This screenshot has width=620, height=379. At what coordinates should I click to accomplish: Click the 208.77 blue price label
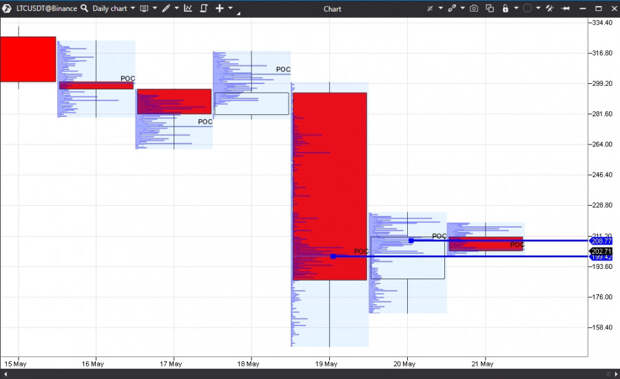click(x=601, y=241)
